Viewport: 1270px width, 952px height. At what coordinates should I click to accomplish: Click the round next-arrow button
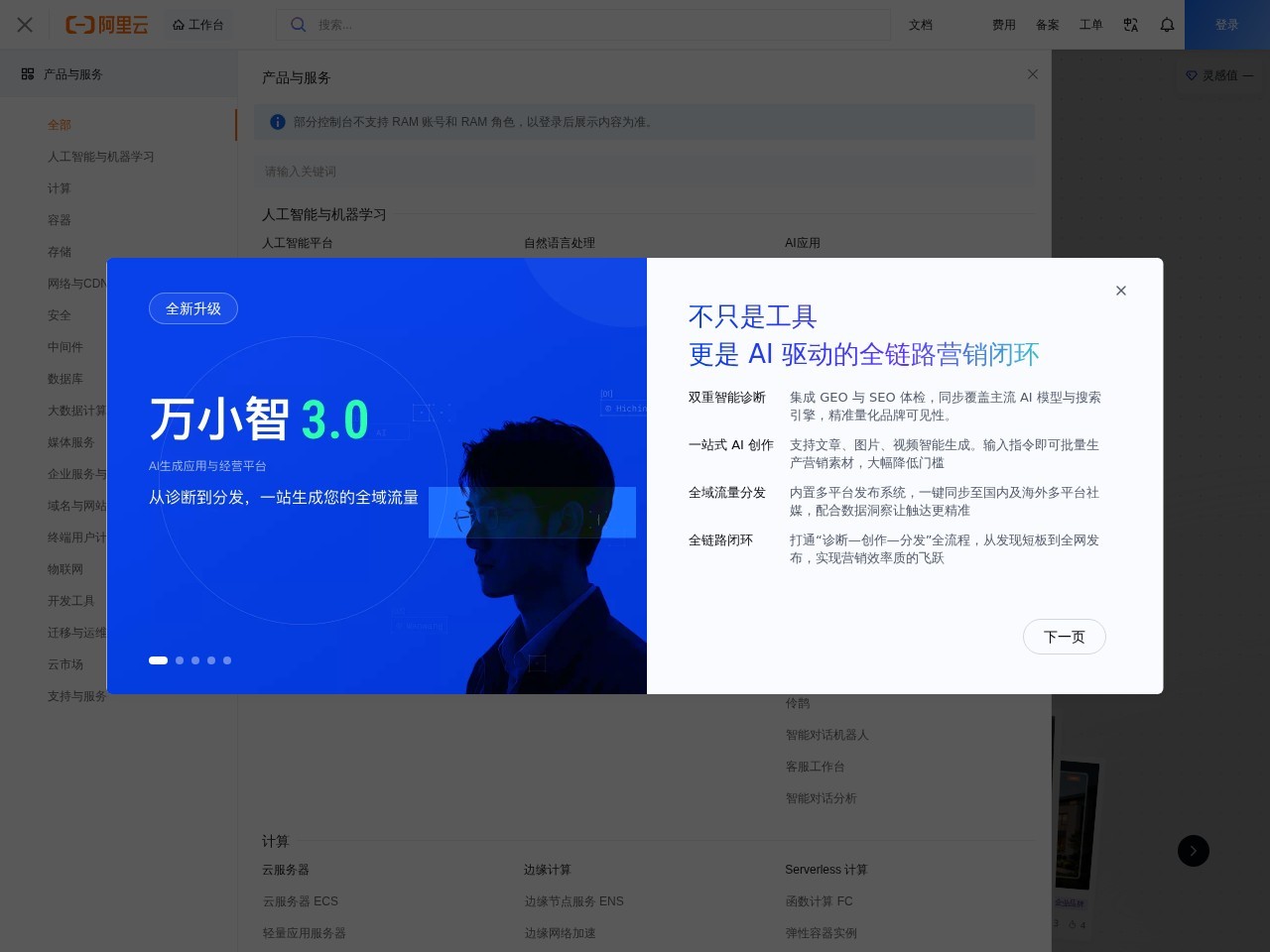click(x=1194, y=851)
